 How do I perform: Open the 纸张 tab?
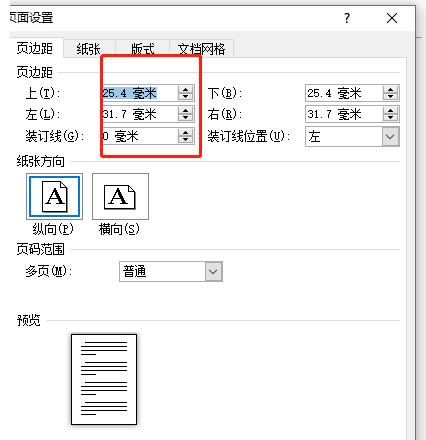tap(89, 49)
